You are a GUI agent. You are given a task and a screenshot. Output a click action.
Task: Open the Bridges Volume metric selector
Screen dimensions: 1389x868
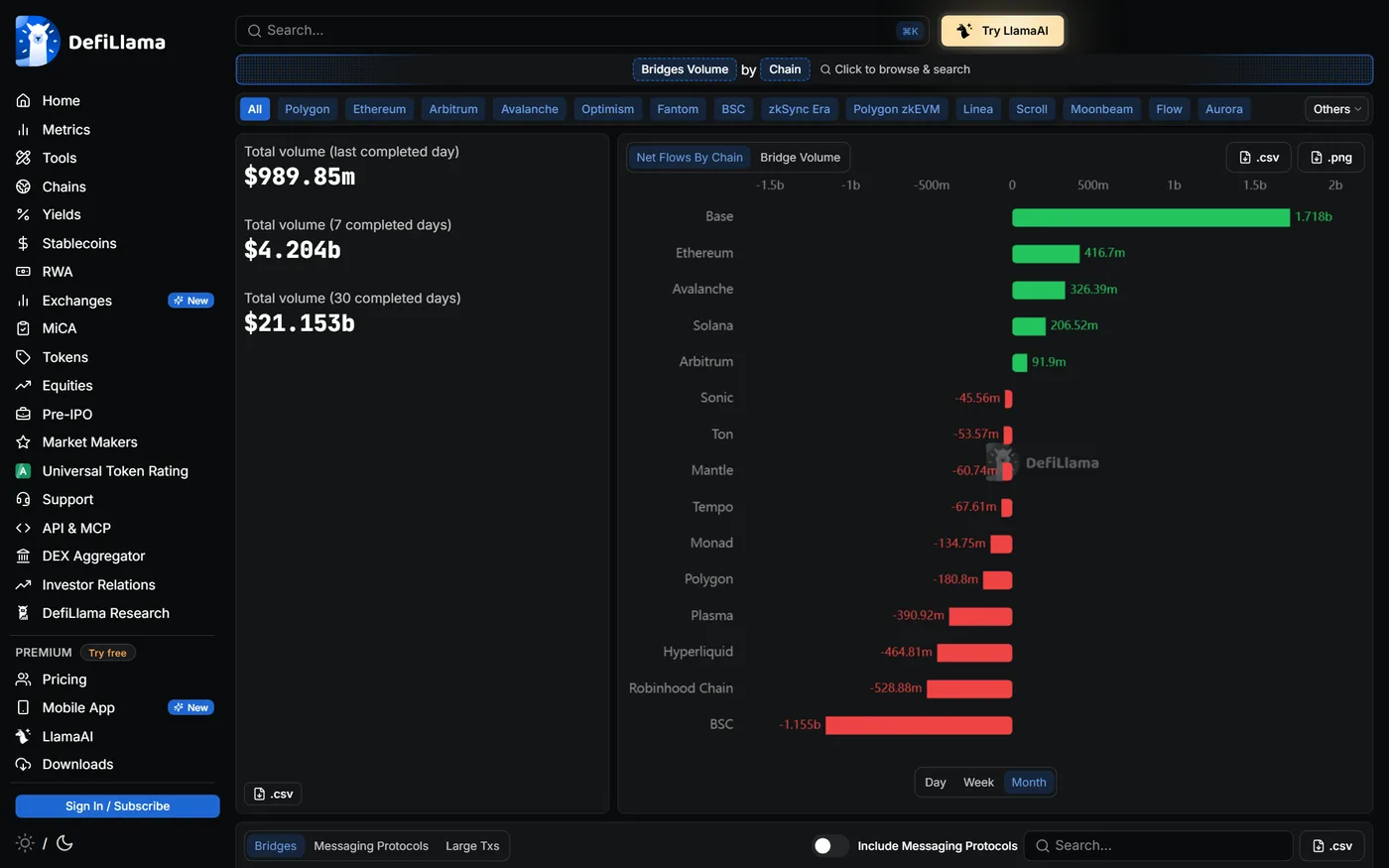(x=685, y=69)
